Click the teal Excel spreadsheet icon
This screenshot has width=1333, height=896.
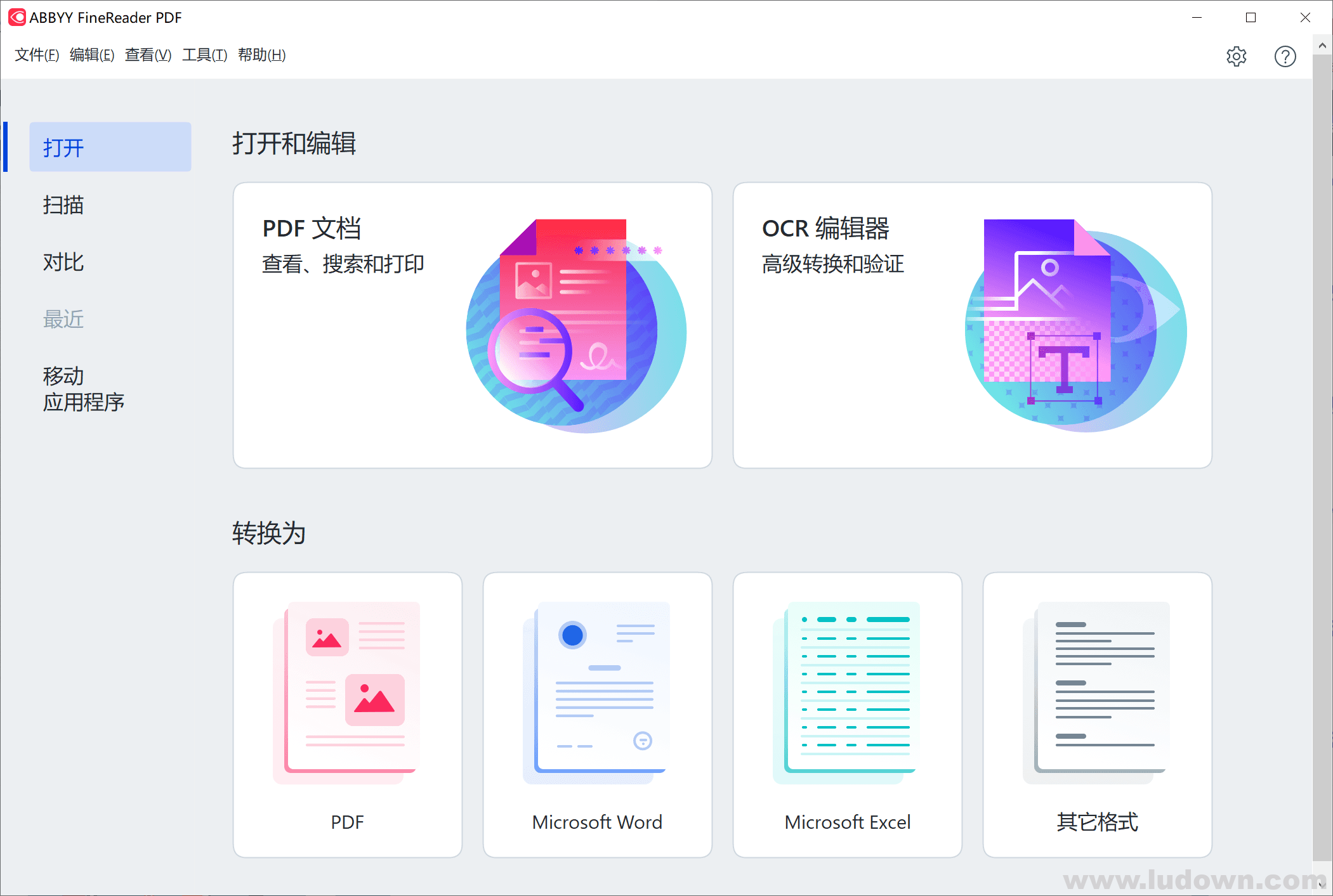coord(846,692)
